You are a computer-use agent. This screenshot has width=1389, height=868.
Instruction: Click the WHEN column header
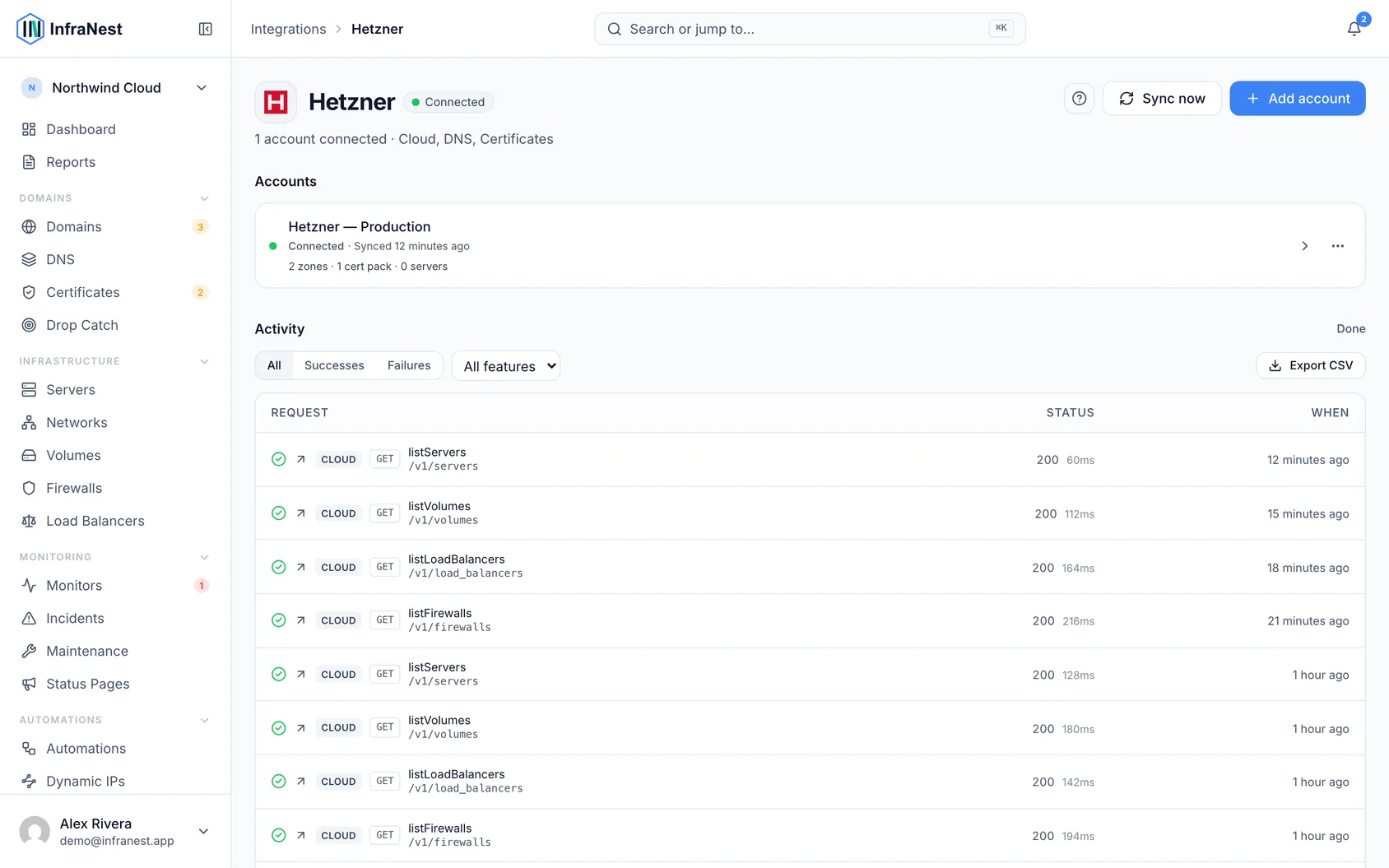(x=1330, y=412)
